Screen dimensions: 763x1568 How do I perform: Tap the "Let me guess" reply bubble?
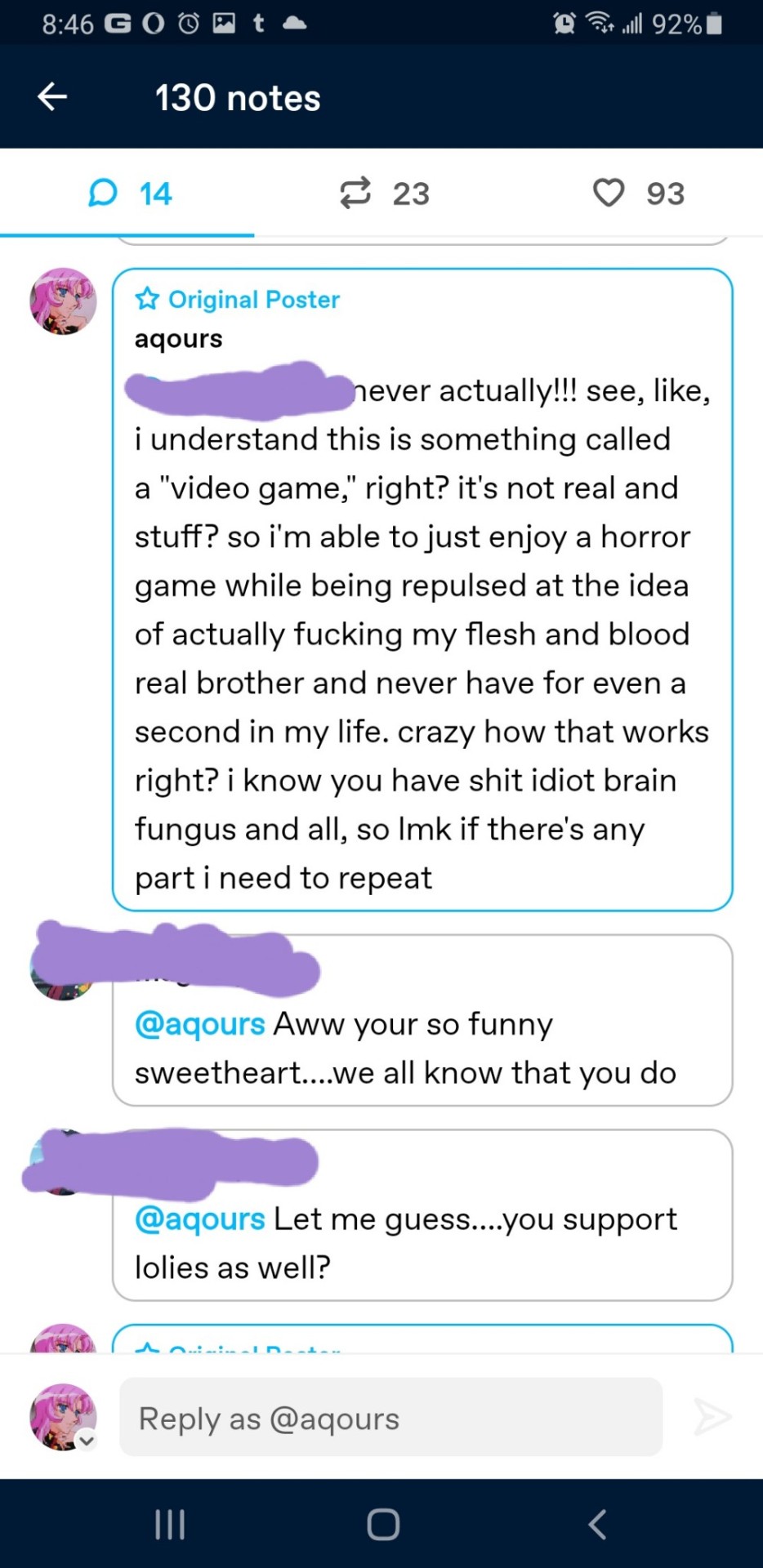tap(490, 1245)
